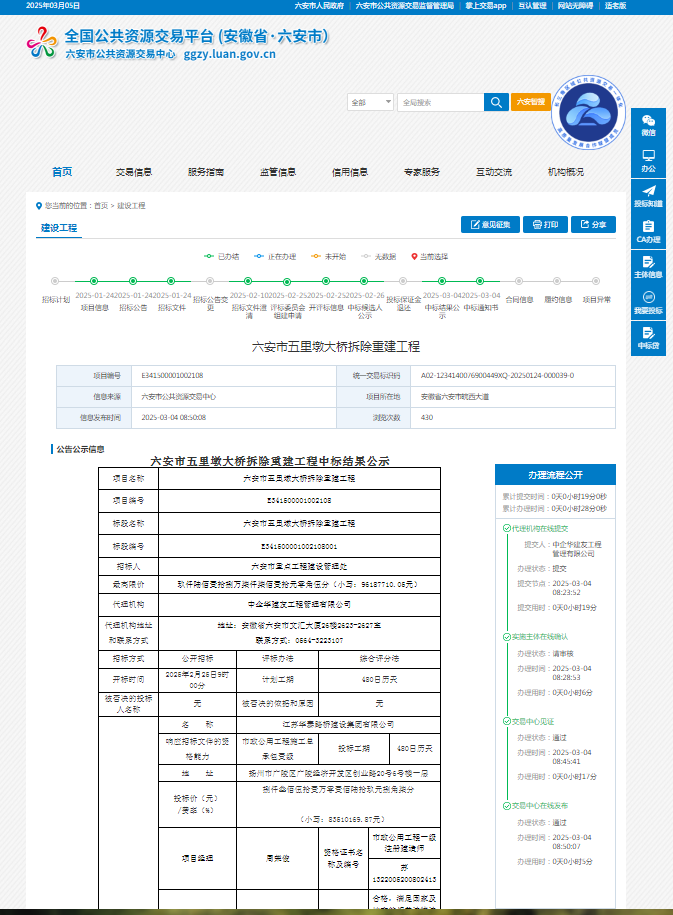673x915 pixels.
Task: Select 中标候选人公示 timeline node
Action: pyautogui.click(x=364, y=281)
